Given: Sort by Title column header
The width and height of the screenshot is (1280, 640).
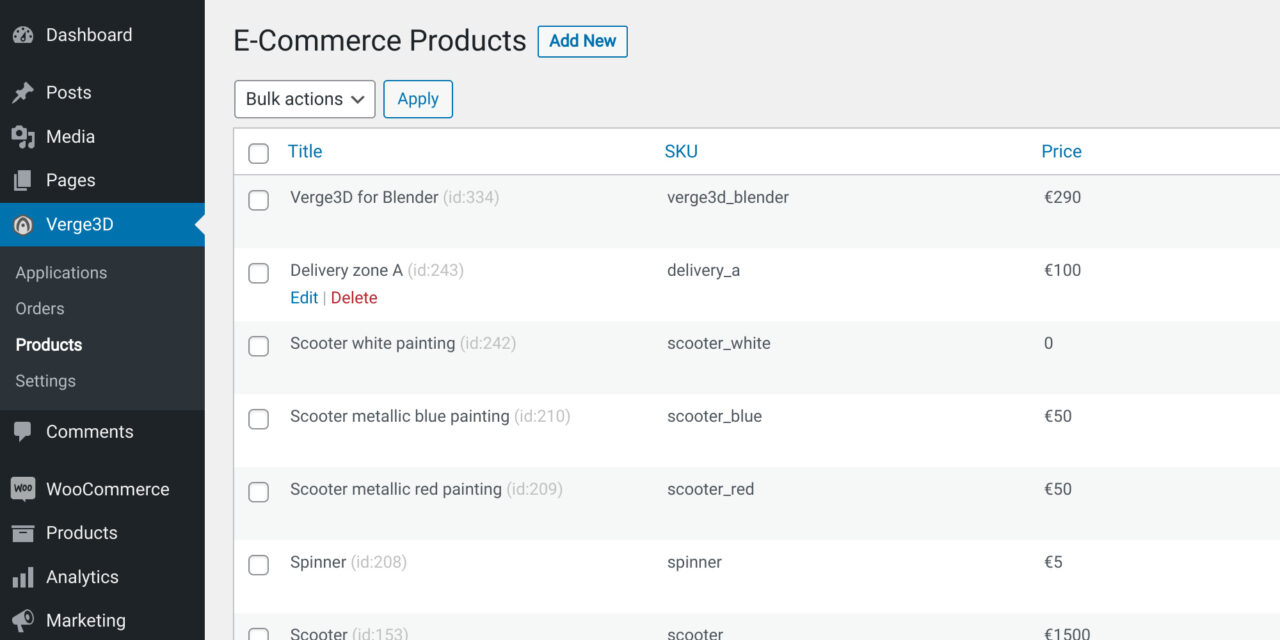Looking at the screenshot, I should click(x=305, y=152).
